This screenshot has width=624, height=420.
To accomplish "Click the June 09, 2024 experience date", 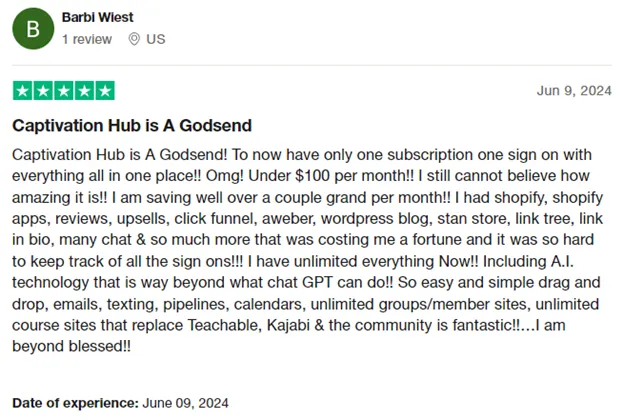I will click(185, 403).
